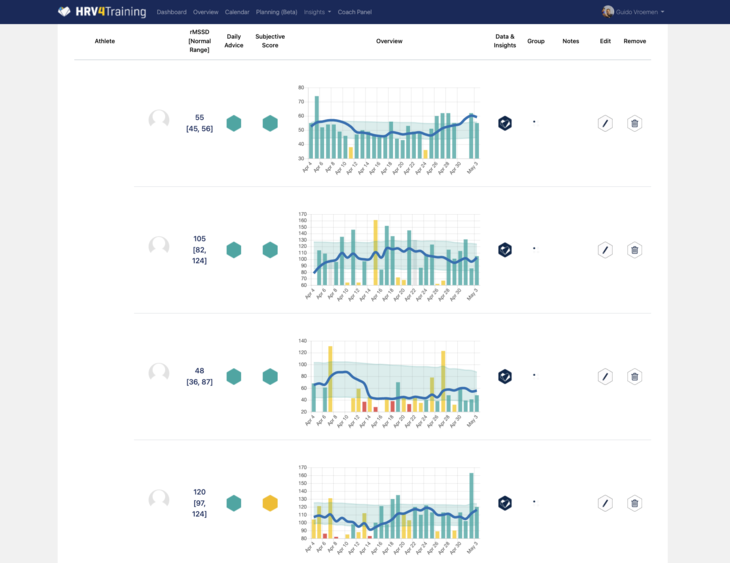The height and width of the screenshot is (563, 730).
Task: Expand the Guido Vroemen user dropdown
Action: tap(640, 12)
